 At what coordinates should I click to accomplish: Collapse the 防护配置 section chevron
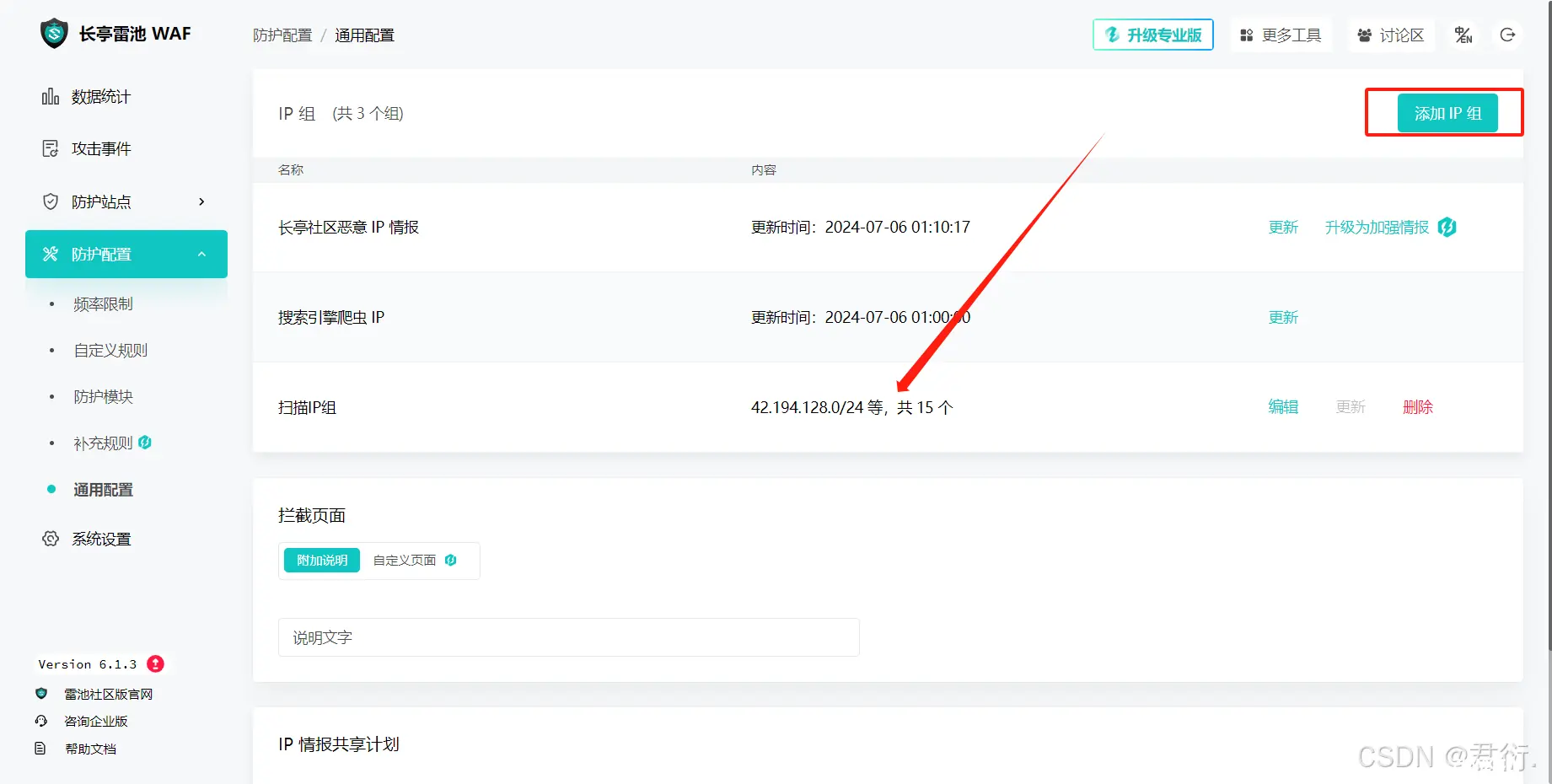pyautogui.click(x=201, y=254)
